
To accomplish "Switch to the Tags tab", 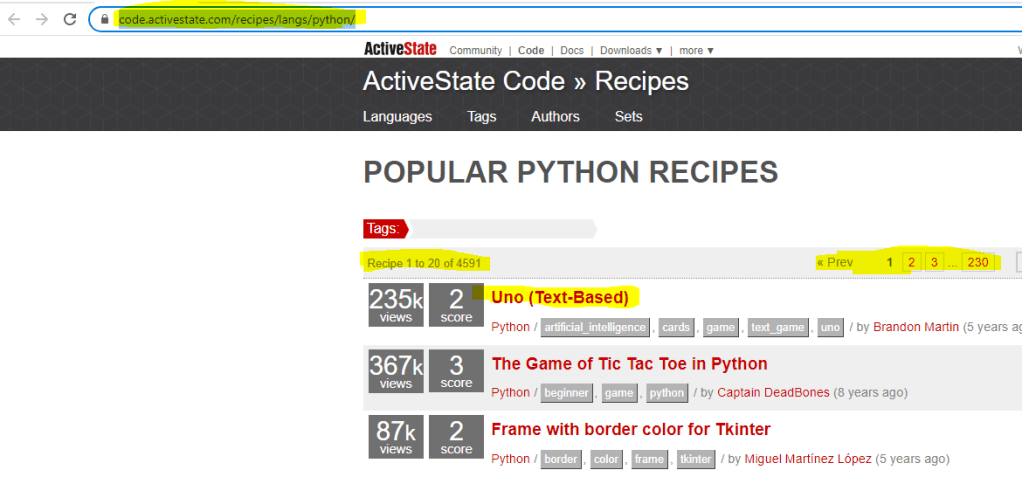I will tap(481, 116).
